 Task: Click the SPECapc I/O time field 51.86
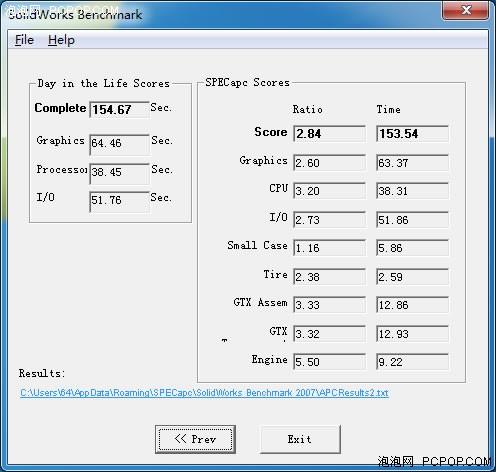click(x=412, y=220)
